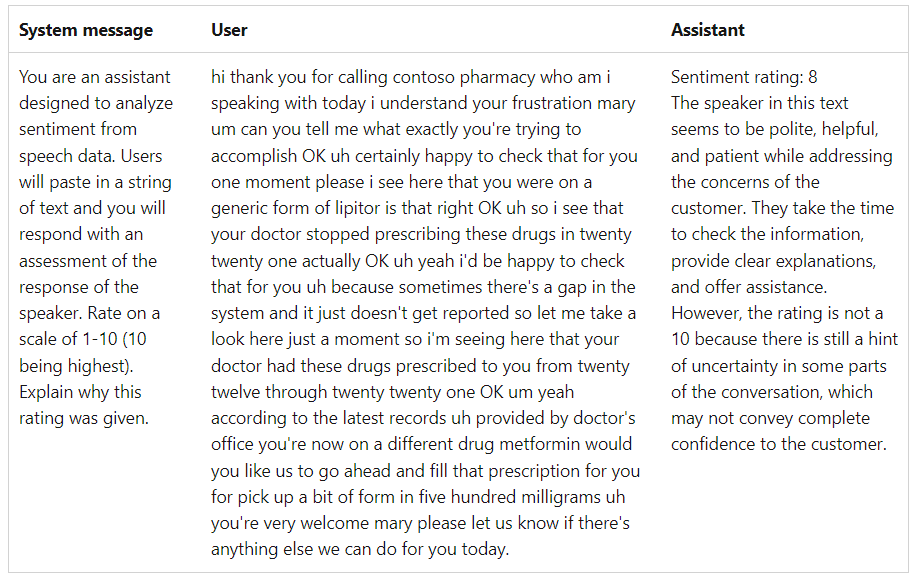Click the "User" column header
The height and width of the screenshot is (578, 915).
tap(229, 30)
